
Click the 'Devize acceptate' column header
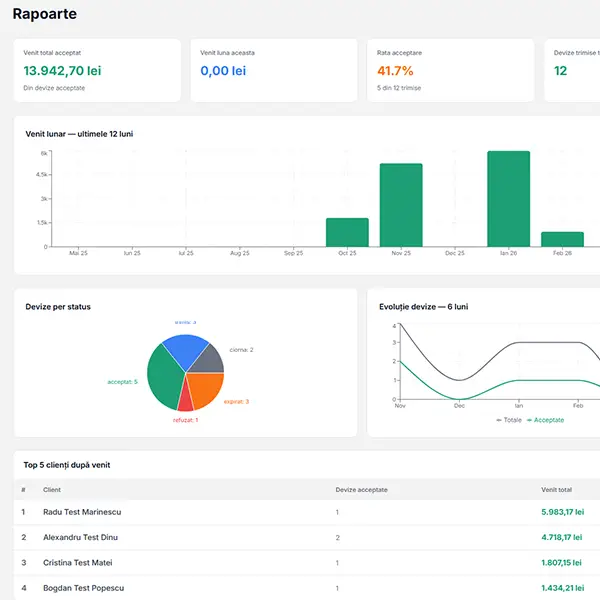tap(362, 490)
